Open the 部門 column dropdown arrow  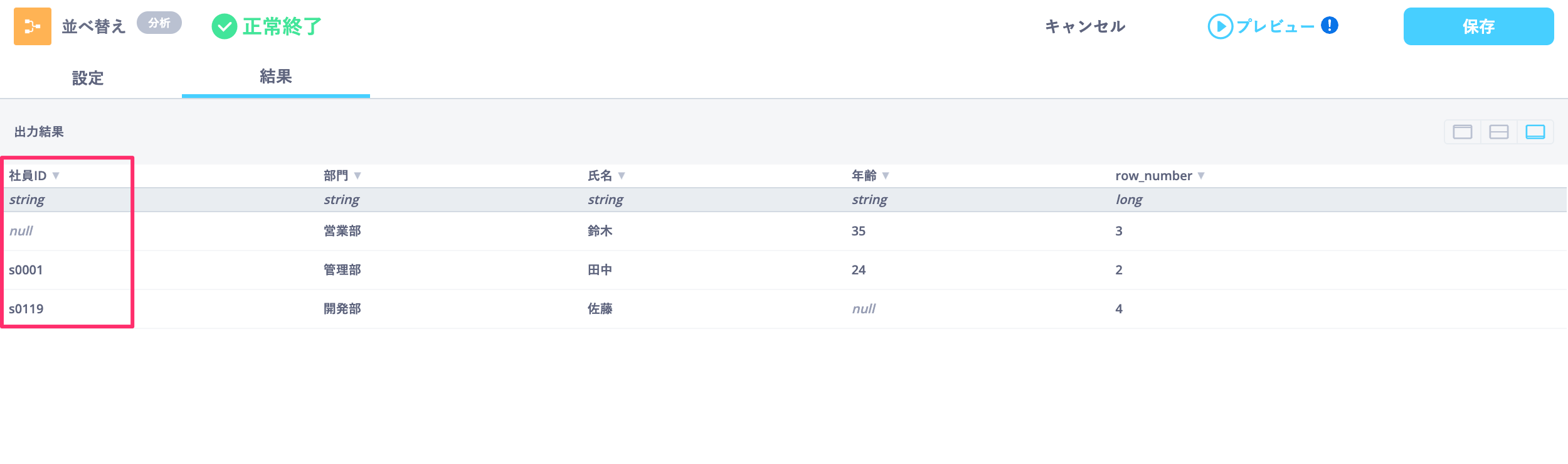tap(358, 176)
